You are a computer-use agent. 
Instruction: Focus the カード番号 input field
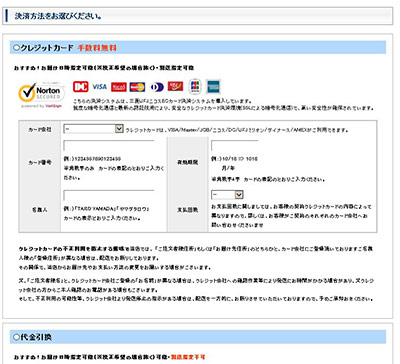point(109,146)
